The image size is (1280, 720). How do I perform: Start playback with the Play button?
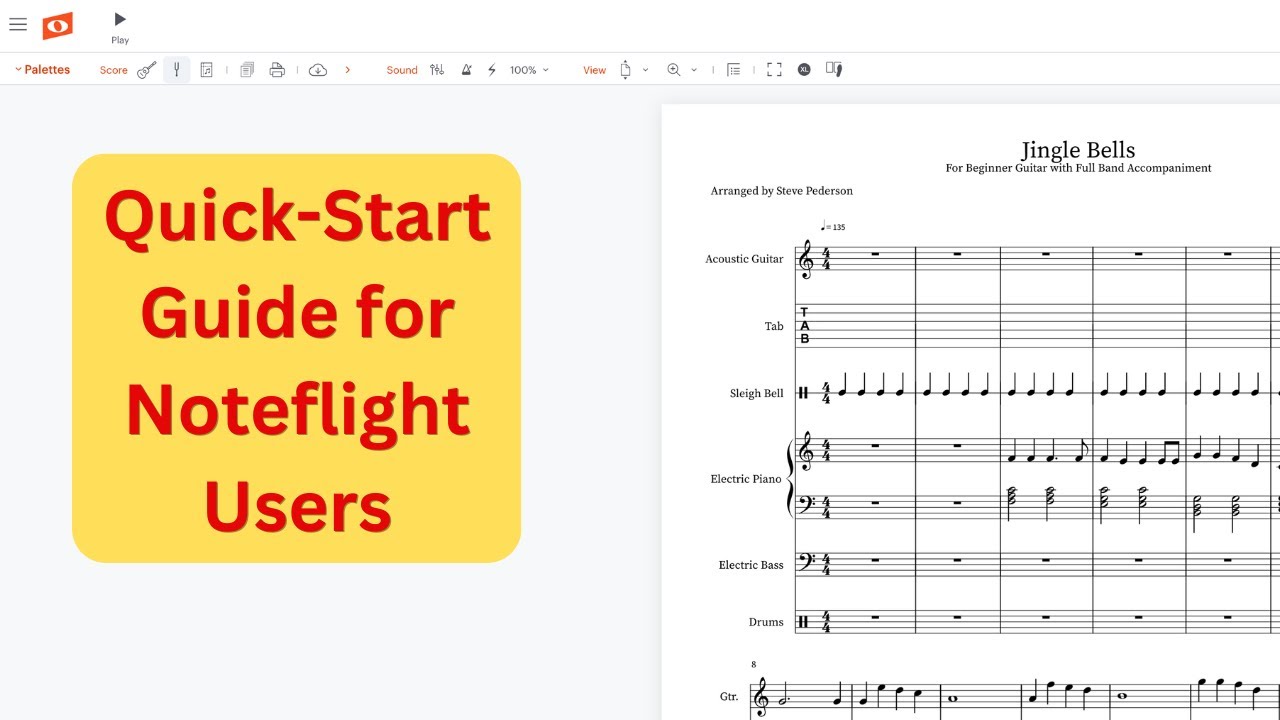pos(120,27)
